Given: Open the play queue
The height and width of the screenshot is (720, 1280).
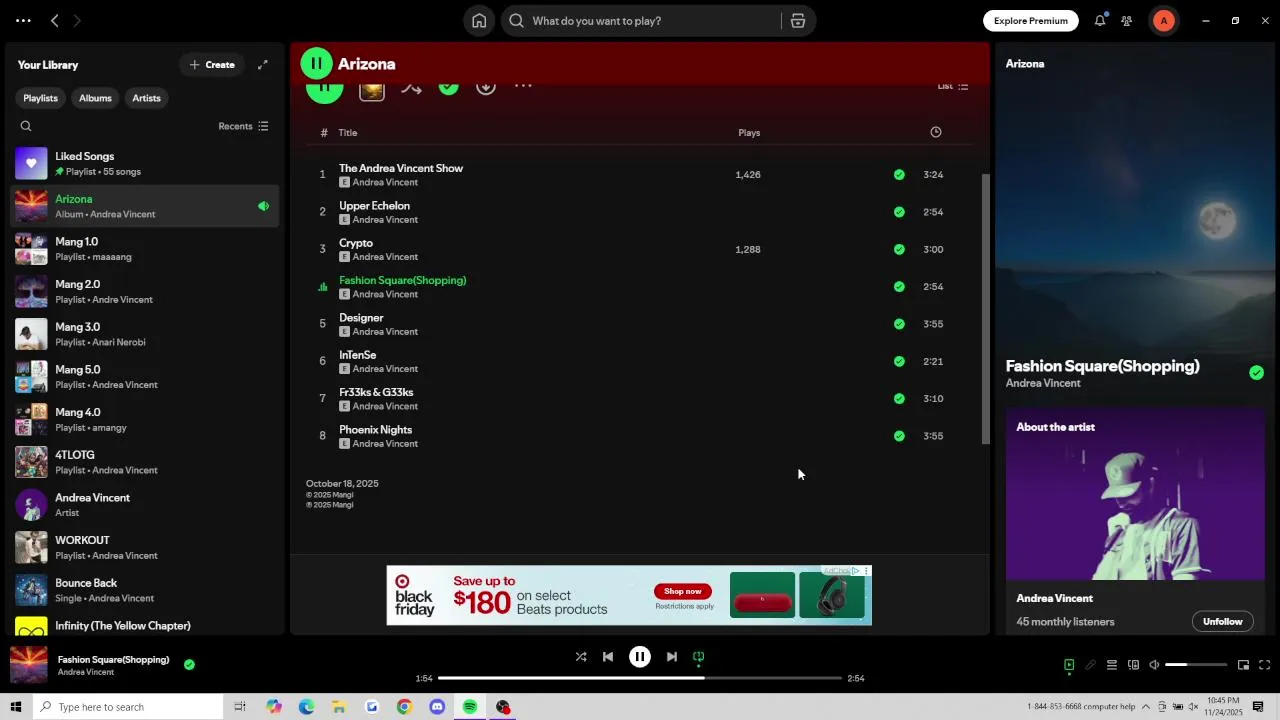Looking at the screenshot, I should tap(1111, 665).
